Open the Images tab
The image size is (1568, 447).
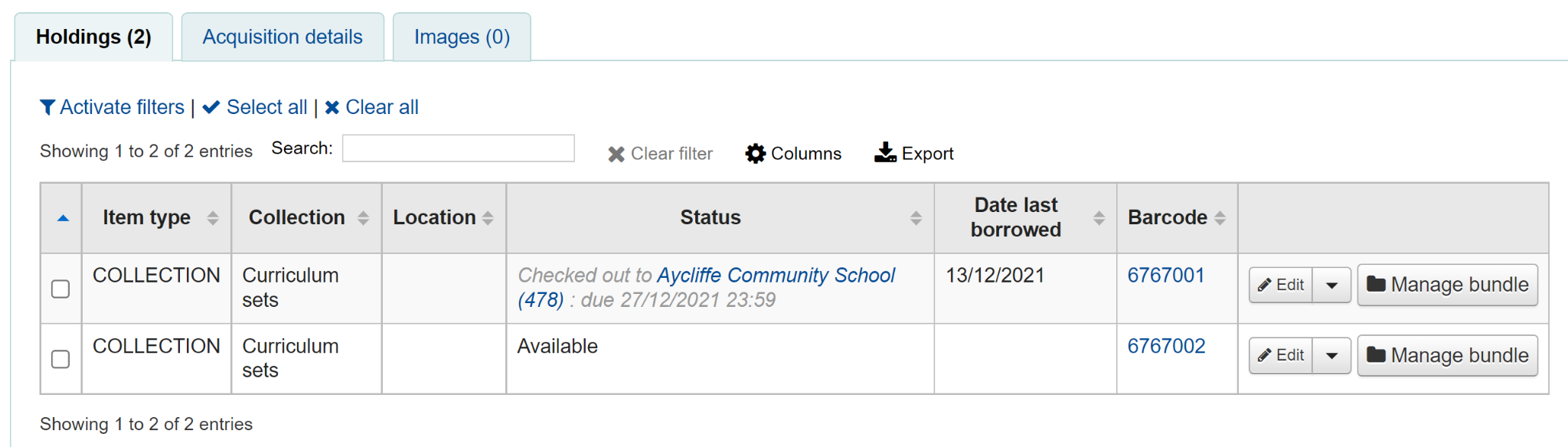point(460,36)
